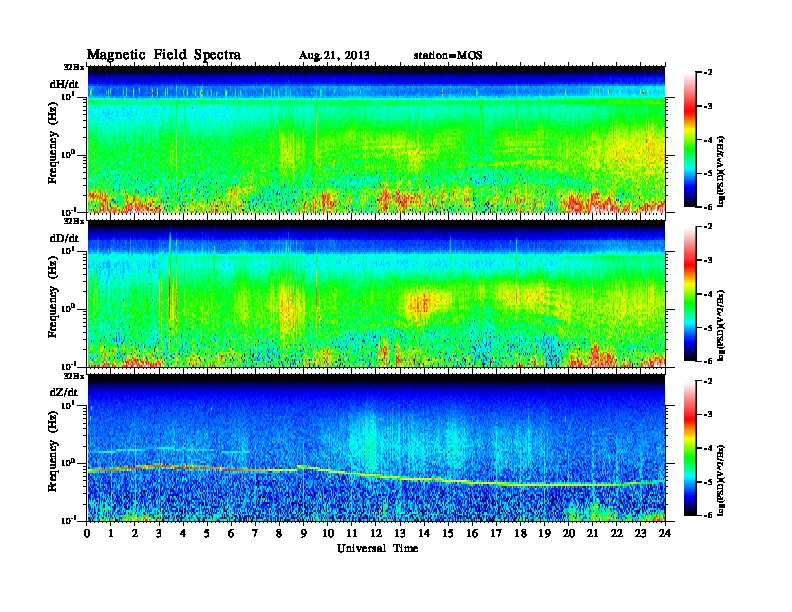Image resolution: width=792 pixels, height=612 pixels.
Task: Click the hour "7" tick label
Action: tap(255, 533)
